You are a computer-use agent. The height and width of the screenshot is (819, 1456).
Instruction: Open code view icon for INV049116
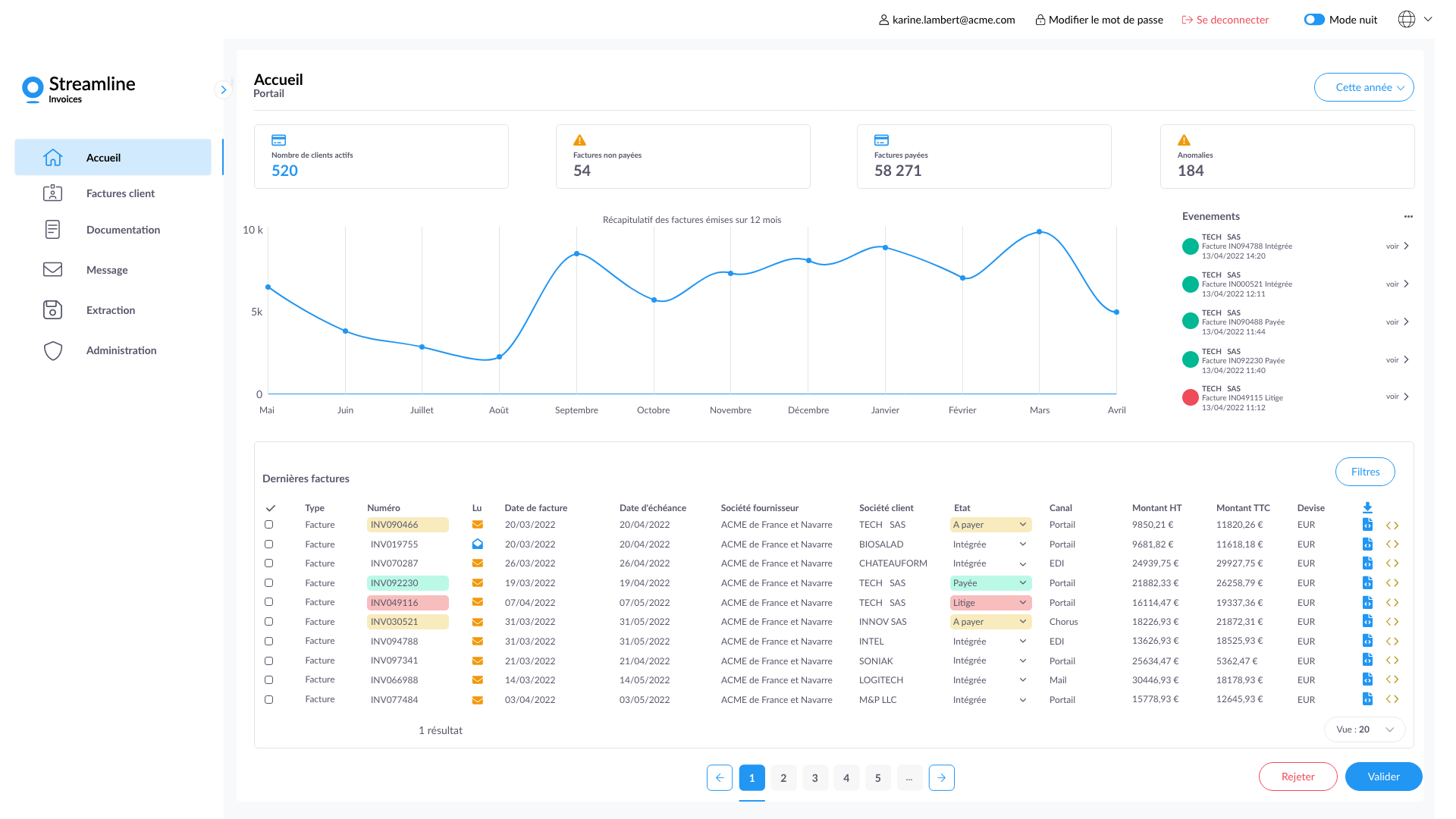(x=1392, y=603)
